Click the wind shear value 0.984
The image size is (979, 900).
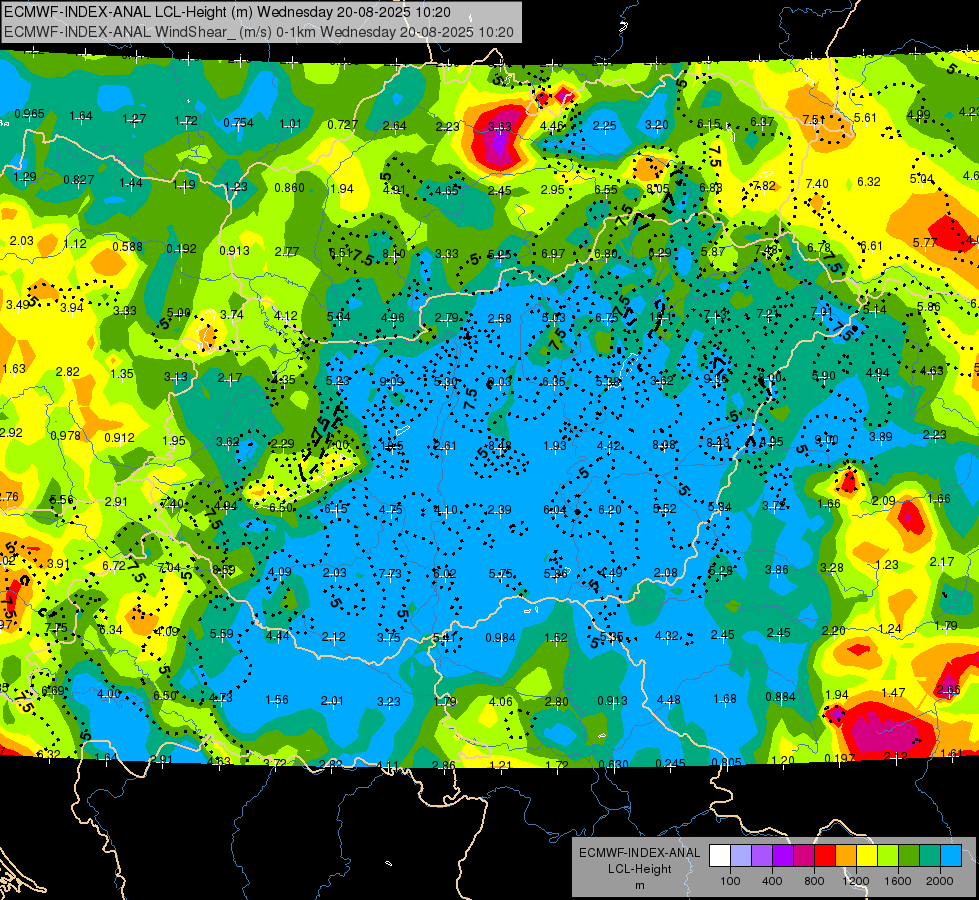(501, 637)
